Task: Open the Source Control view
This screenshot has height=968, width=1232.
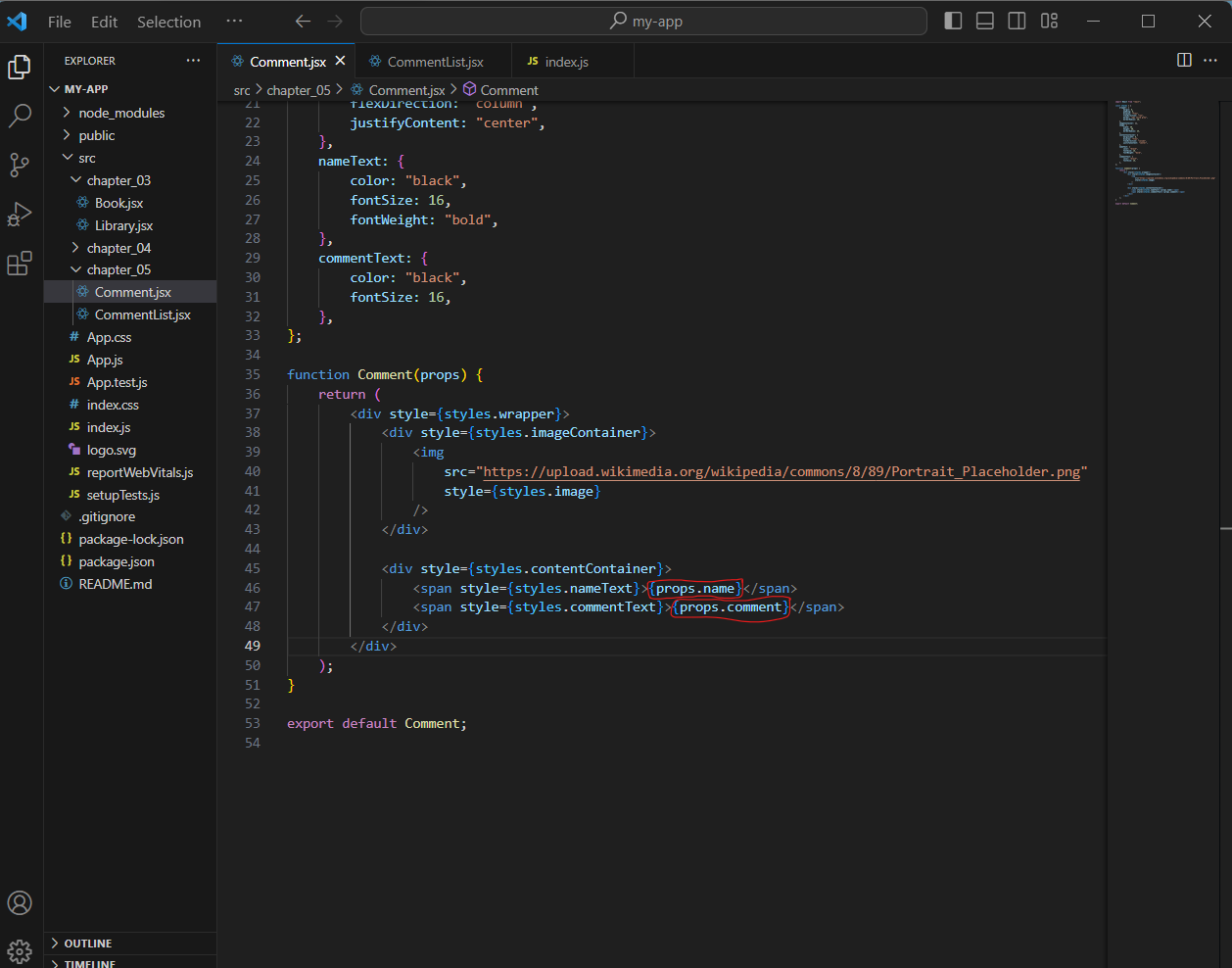Action: [20, 165]
